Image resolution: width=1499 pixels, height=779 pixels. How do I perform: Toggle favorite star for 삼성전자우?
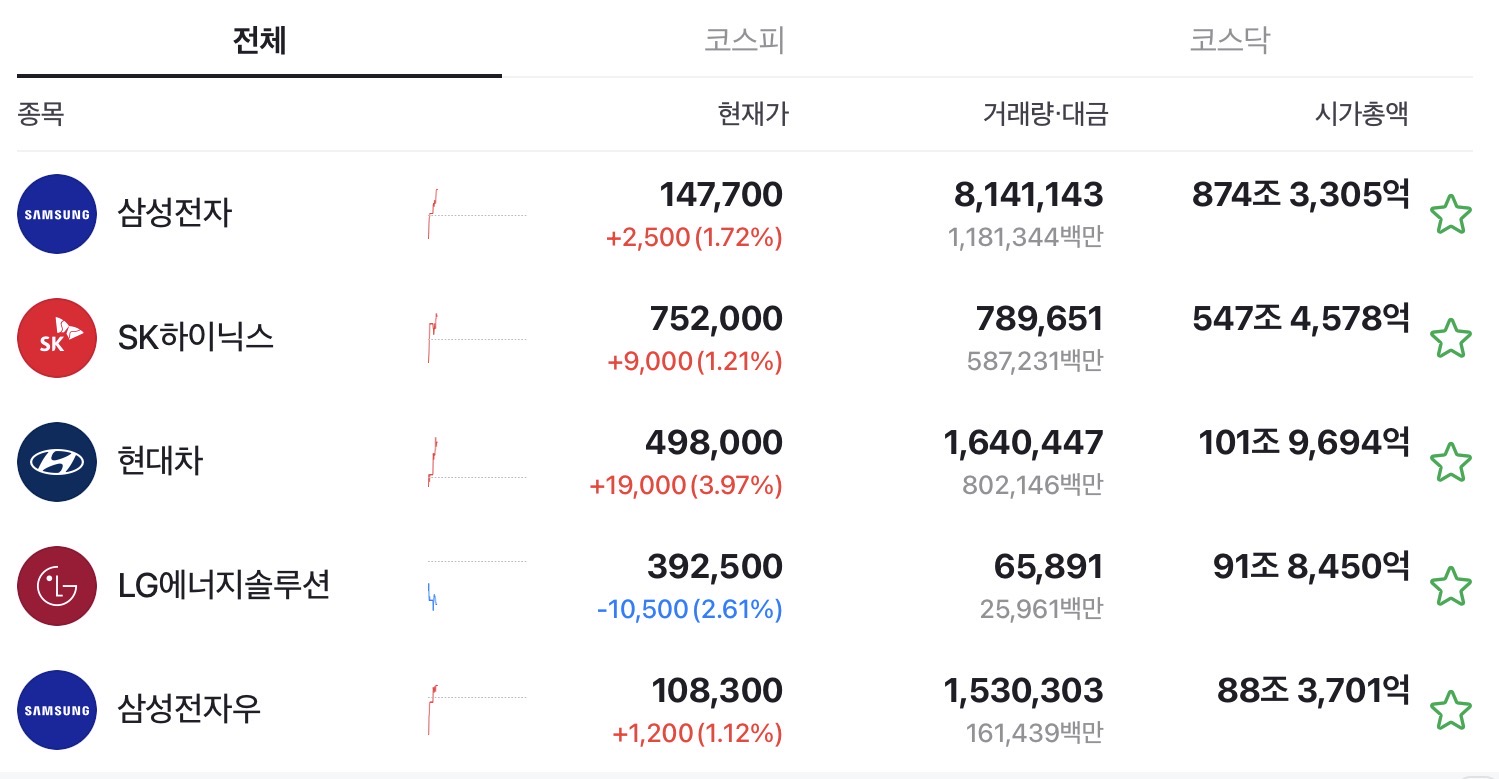[x=1450, y=711]
